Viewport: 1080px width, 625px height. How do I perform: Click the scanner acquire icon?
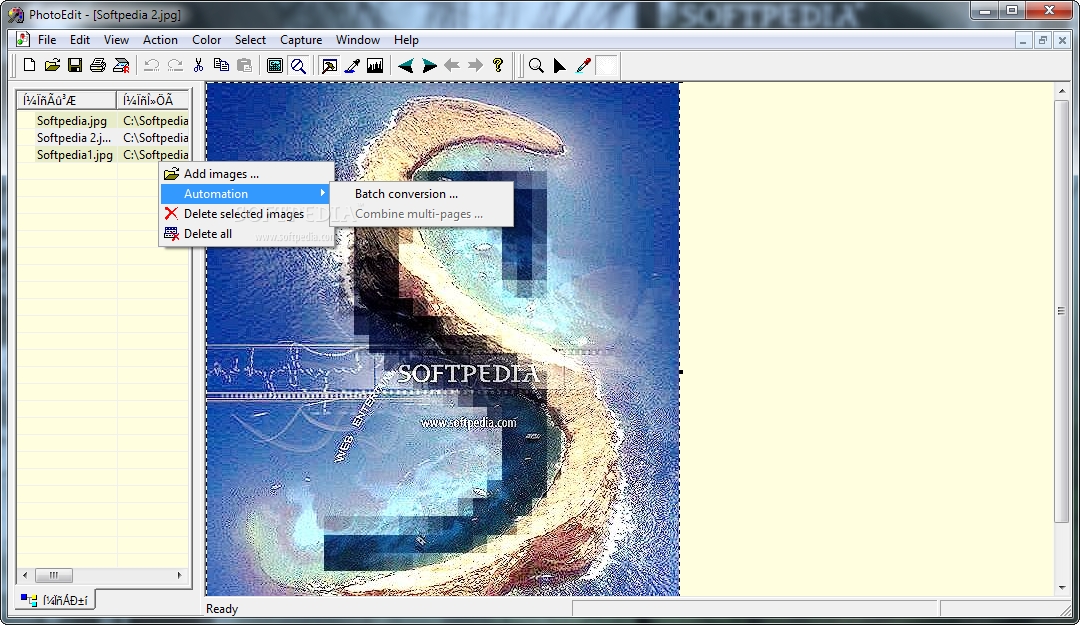pyautogui.click(x=121, y=65)
